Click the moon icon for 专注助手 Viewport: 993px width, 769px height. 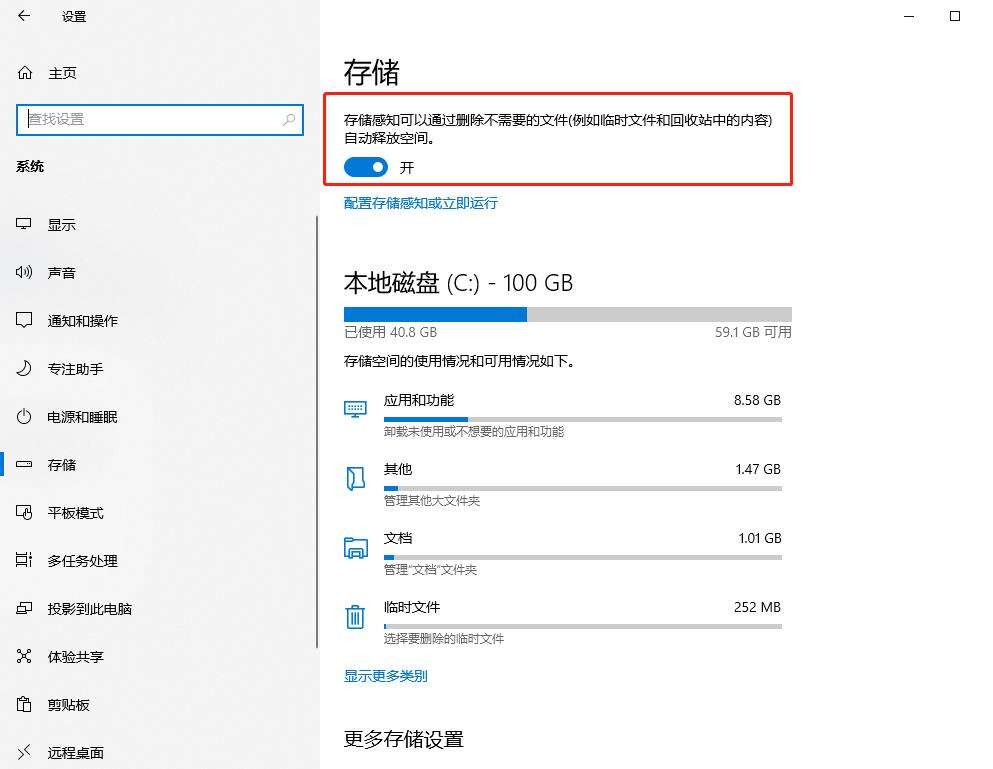click(24, 369)
